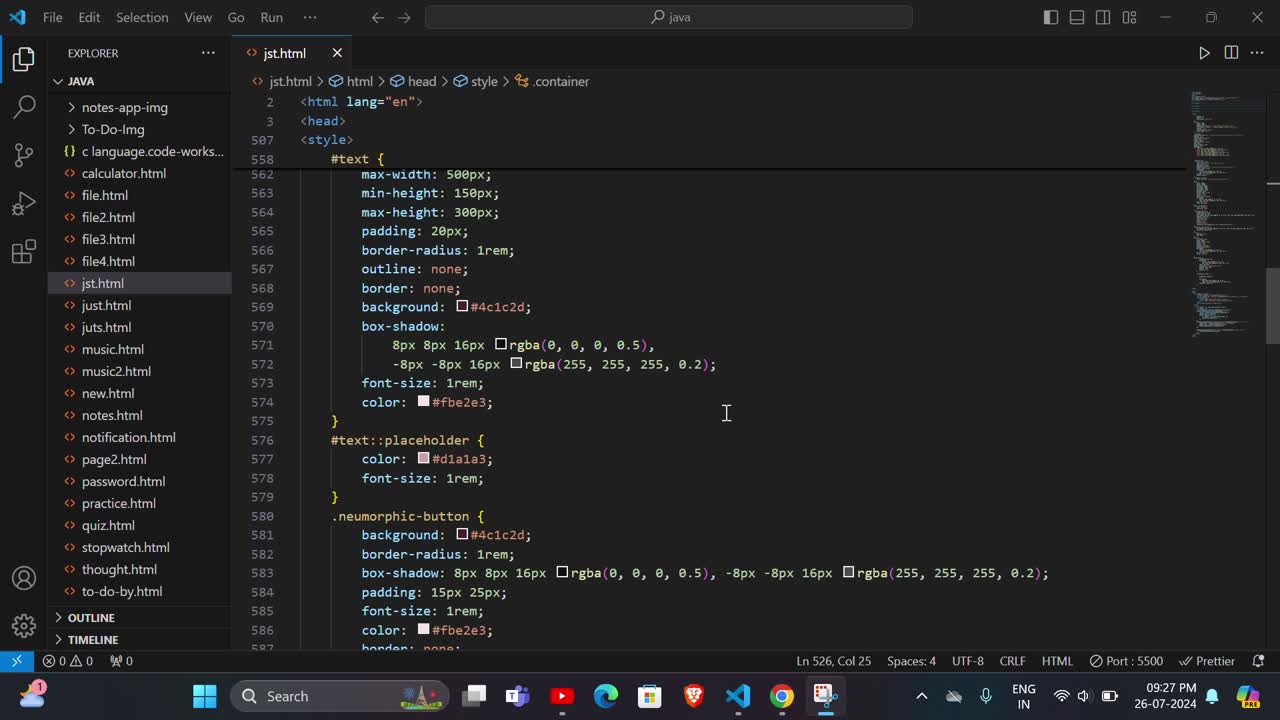The height and width of the screenshot is (720, 1280).
Task: Collapse the JAVA explorer root folder
Action: (81, 81)
